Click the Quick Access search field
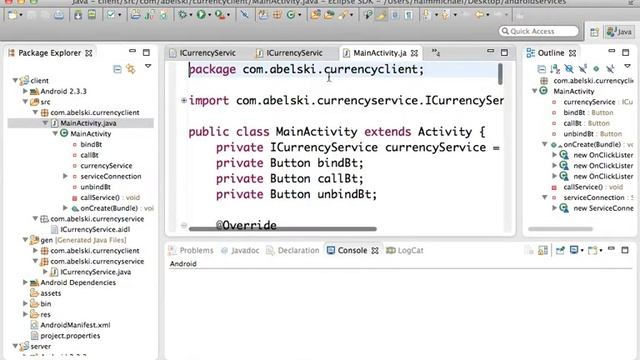Screen dimensions: 640x360 pos(539,31)
